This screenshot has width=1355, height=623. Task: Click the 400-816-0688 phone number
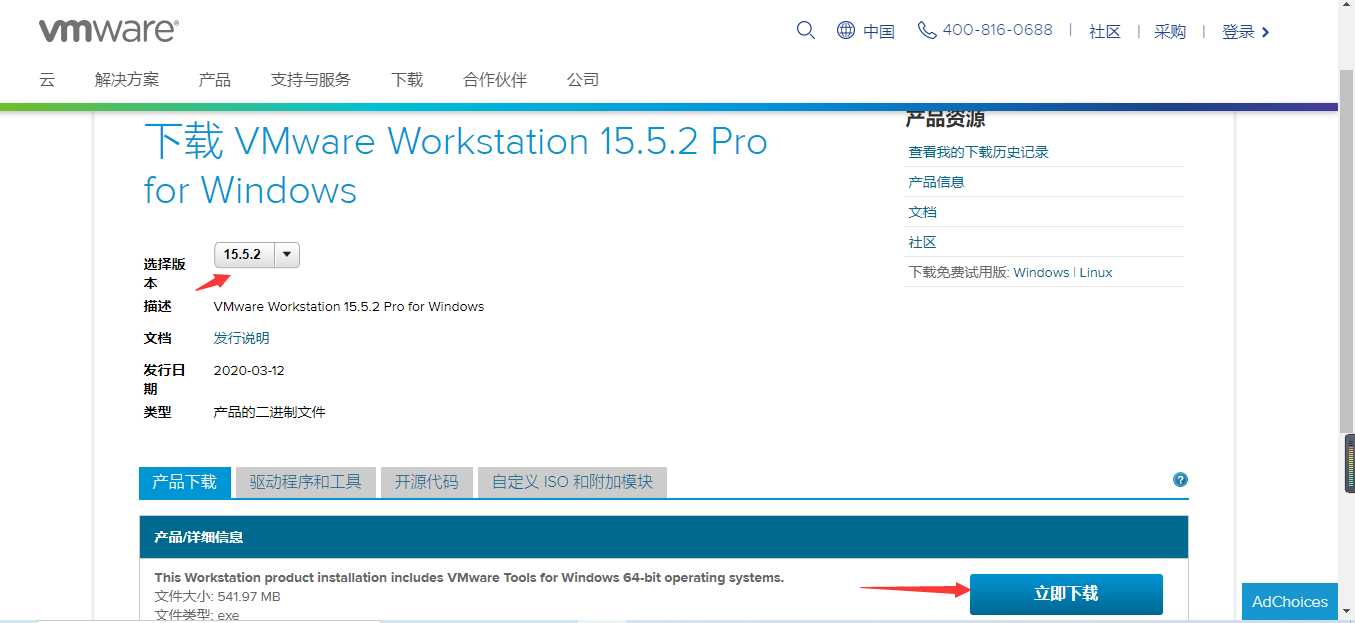pyautogui.click(x=997, y=30)
